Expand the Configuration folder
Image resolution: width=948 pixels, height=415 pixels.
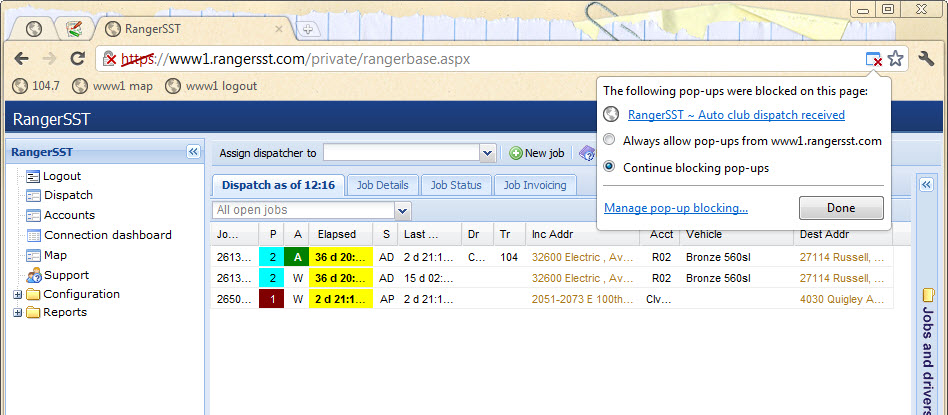[17, 295]
